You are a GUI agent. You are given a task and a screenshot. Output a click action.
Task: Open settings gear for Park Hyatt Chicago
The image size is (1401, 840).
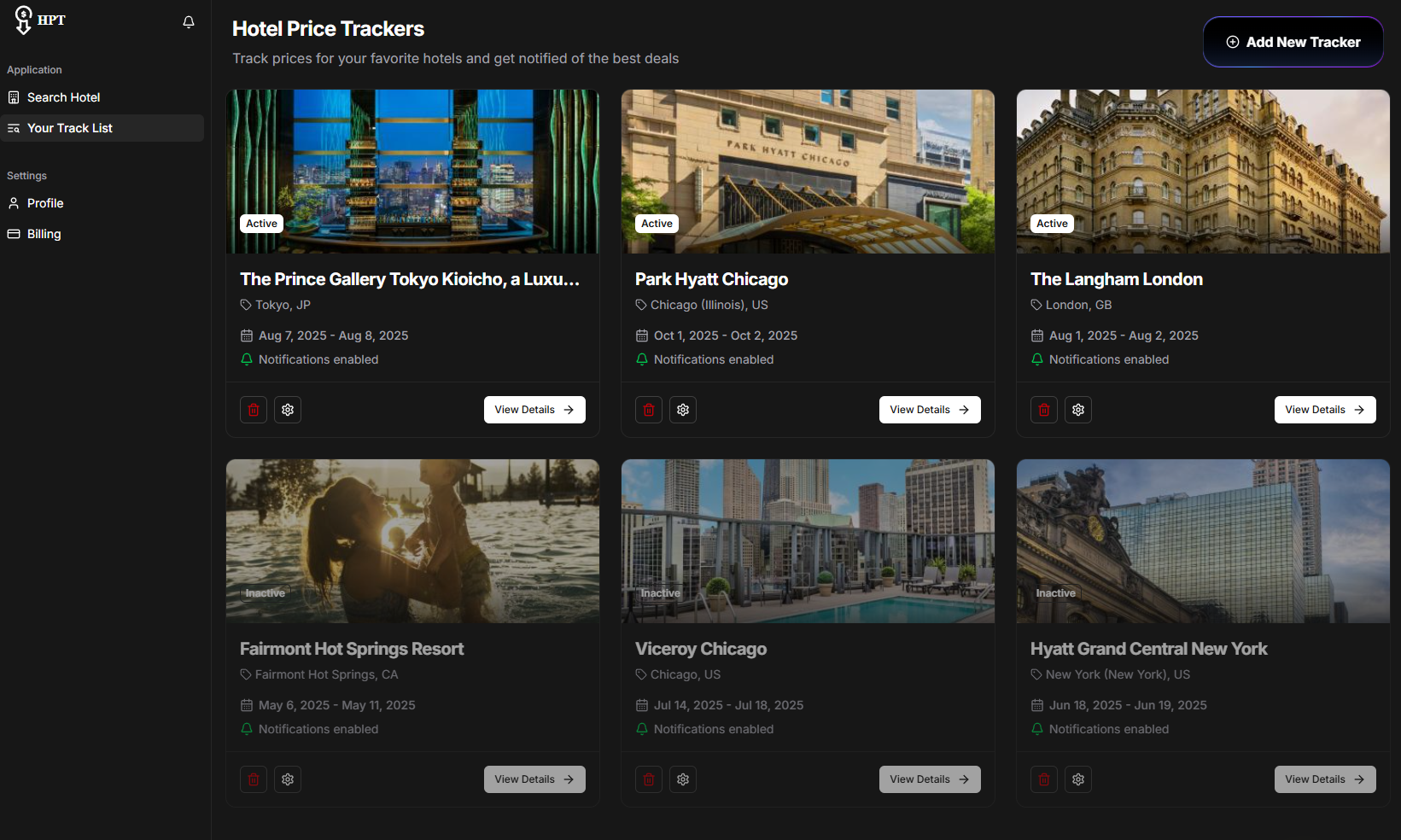click(x=683, y=410)
